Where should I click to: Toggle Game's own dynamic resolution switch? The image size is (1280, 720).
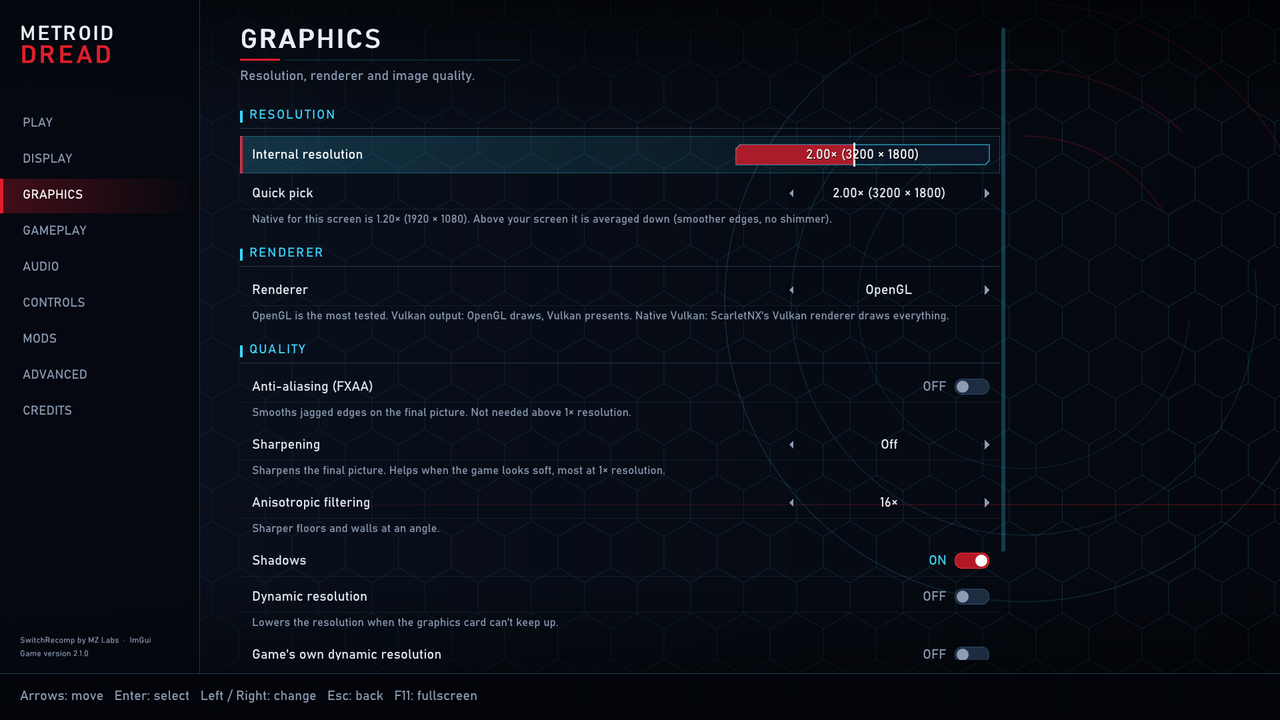click(x=971, y=655)
